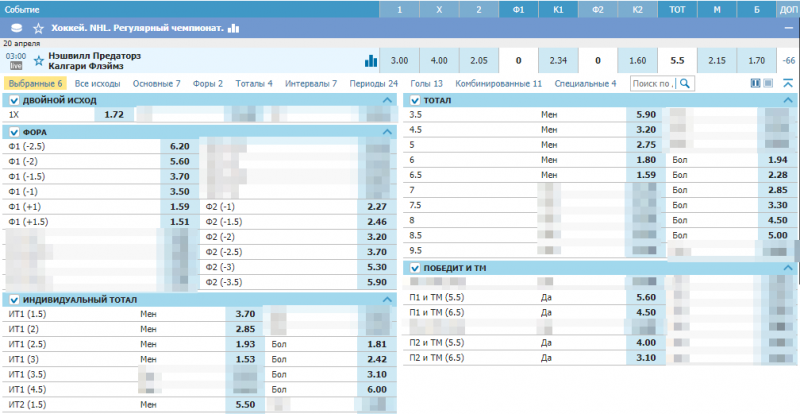This screenshot has height=414, width=800.
Task: Collapse the ИНДИВИДУАЛЬНЫЙ ТОТАЛ section
Action: [387, 299]
